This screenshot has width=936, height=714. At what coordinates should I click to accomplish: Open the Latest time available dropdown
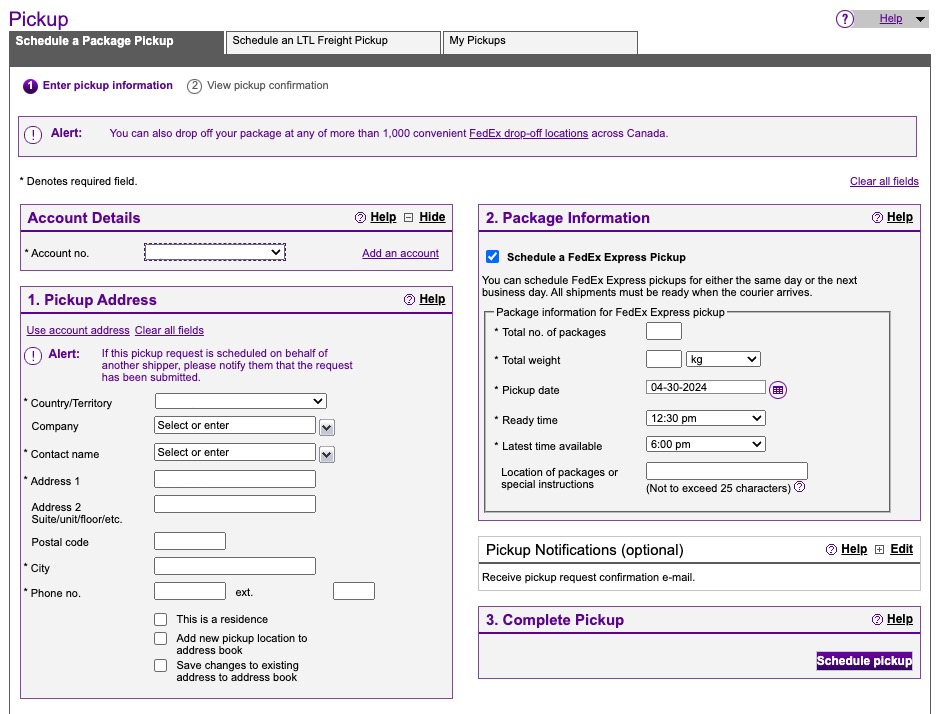click(x=706, y=444)
